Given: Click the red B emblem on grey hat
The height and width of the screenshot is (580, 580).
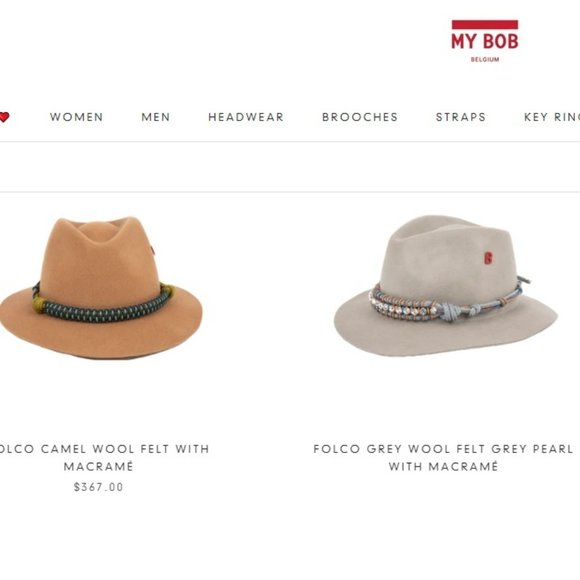Looking at the screenshot, I should [488, 258].
